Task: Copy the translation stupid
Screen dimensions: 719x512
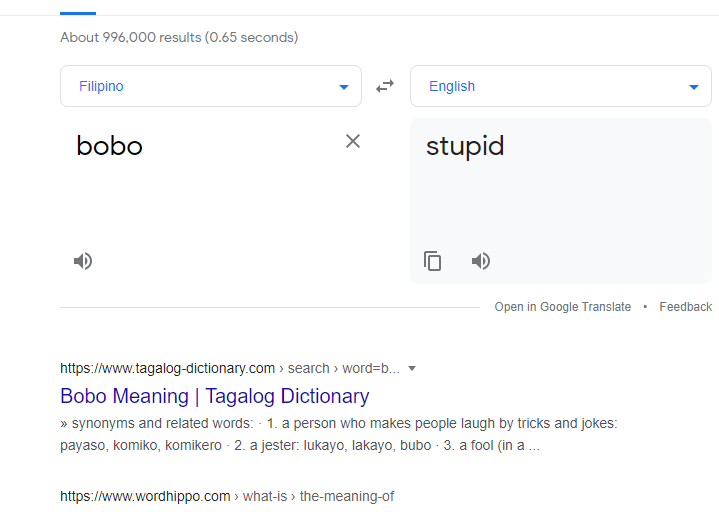Action: tap(432, 261)
